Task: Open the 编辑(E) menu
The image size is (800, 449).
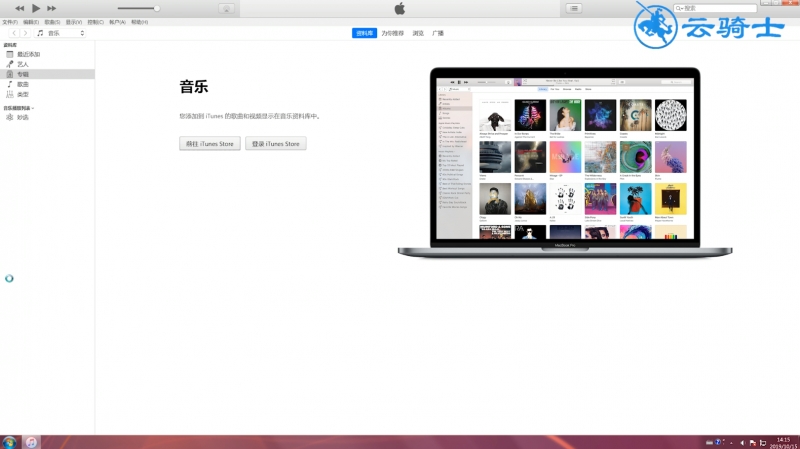Action: (31, 22)
